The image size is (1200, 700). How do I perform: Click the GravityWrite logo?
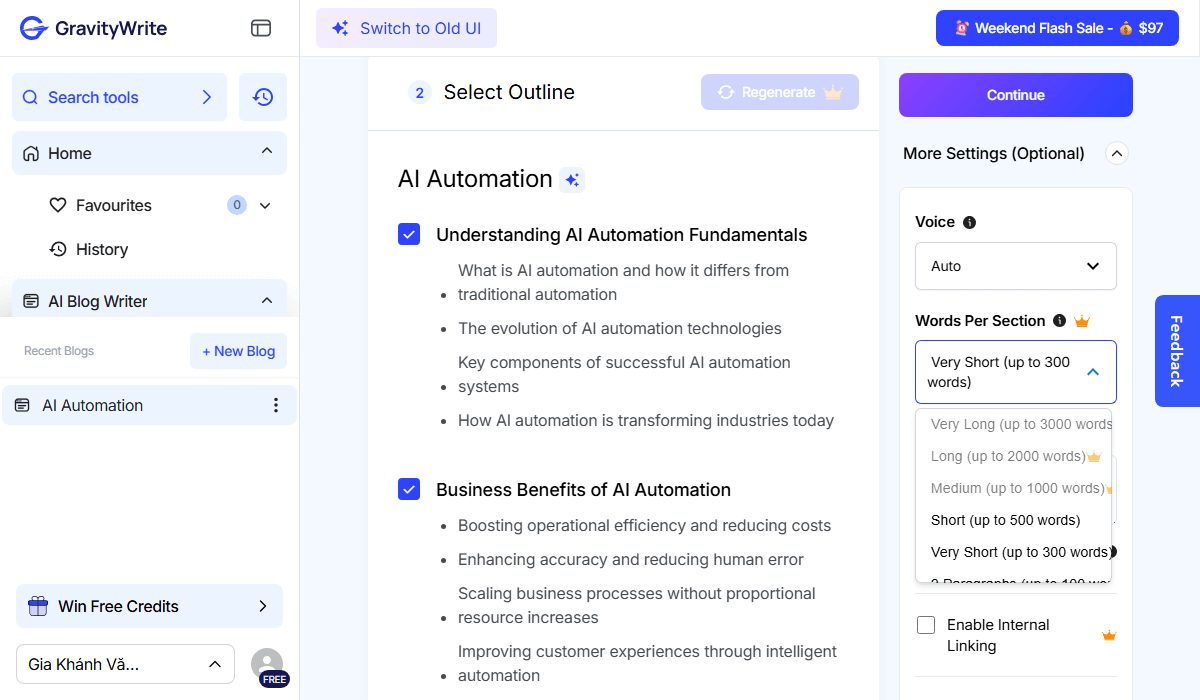[94, 28]
